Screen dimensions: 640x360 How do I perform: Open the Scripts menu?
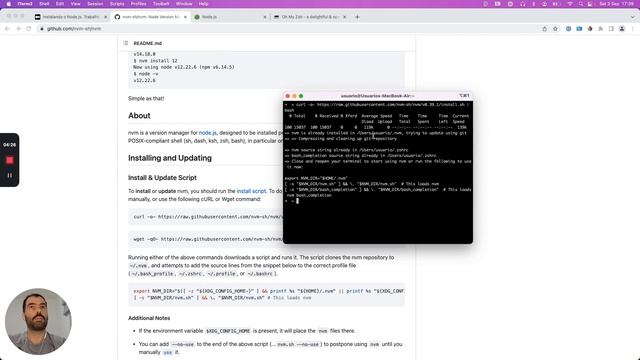tap(117, 4)
